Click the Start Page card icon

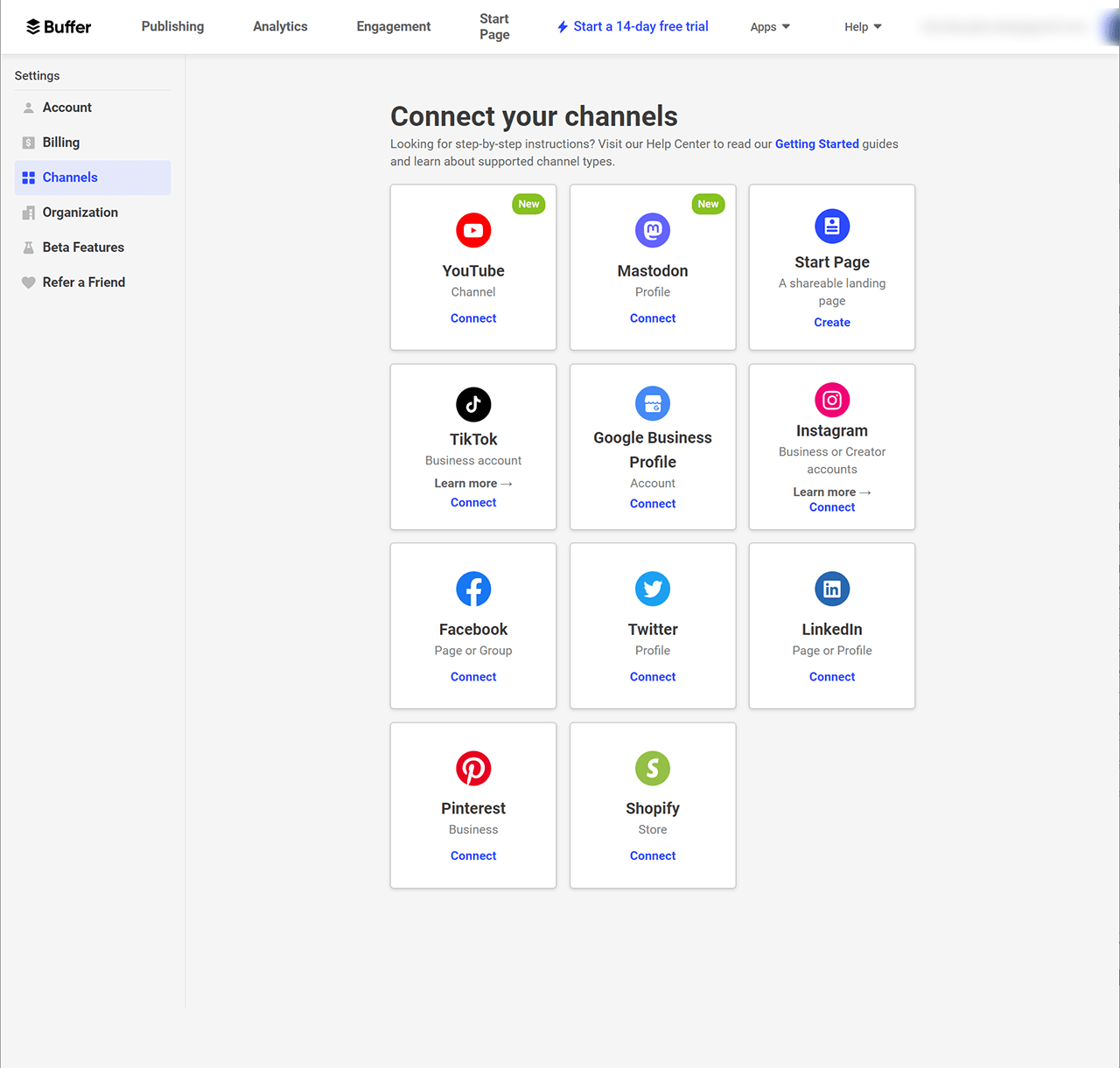832,227
